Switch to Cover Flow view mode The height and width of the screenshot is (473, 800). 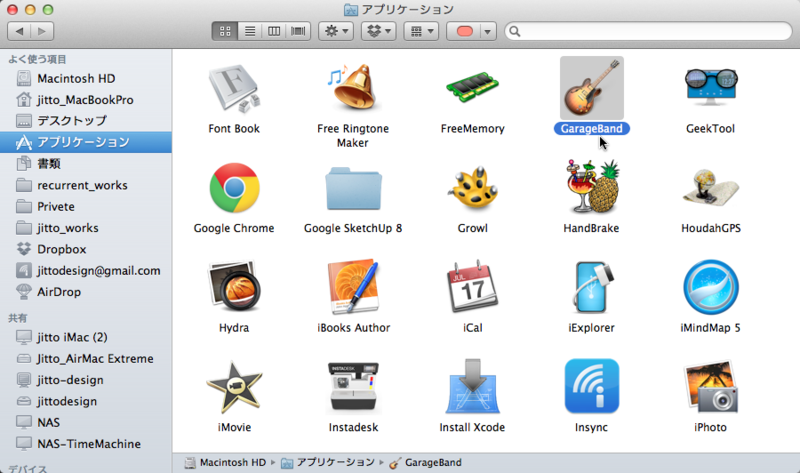tap(298, 31)
